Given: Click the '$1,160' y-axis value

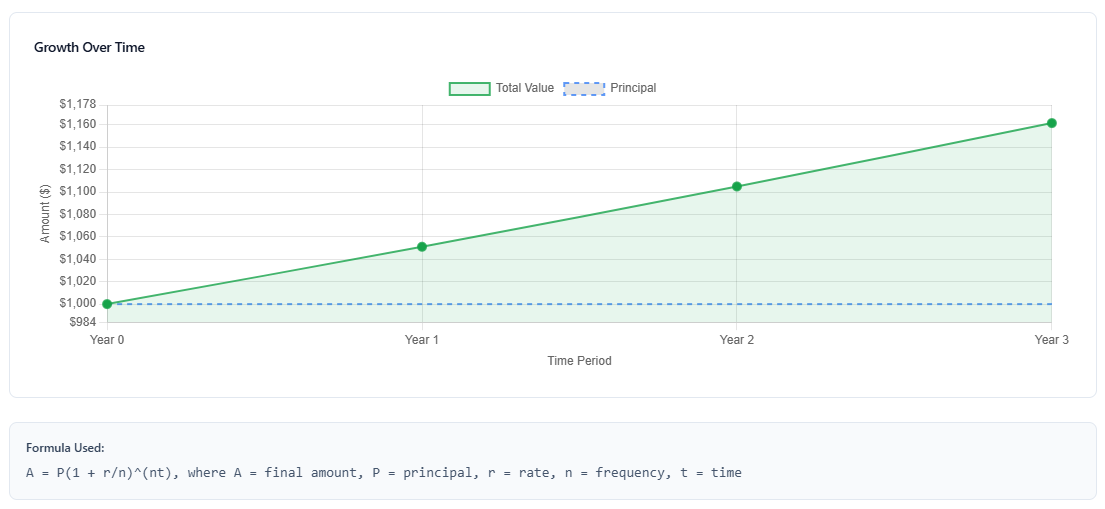Looking at the screenshot, I should (x=78, y=125).
